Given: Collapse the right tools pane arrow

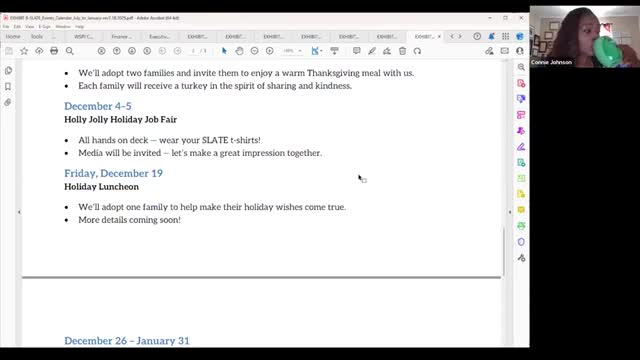Looking at the screenshot, I should tap(510, 212).
